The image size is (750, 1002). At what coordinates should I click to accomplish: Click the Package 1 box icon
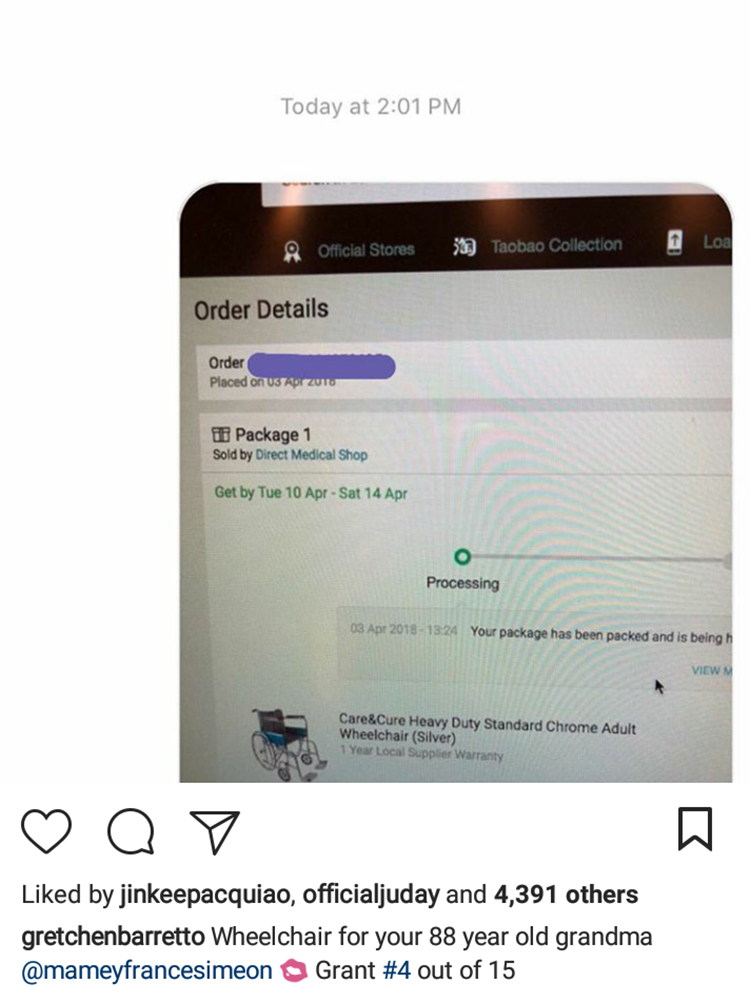tap(220, 435)
